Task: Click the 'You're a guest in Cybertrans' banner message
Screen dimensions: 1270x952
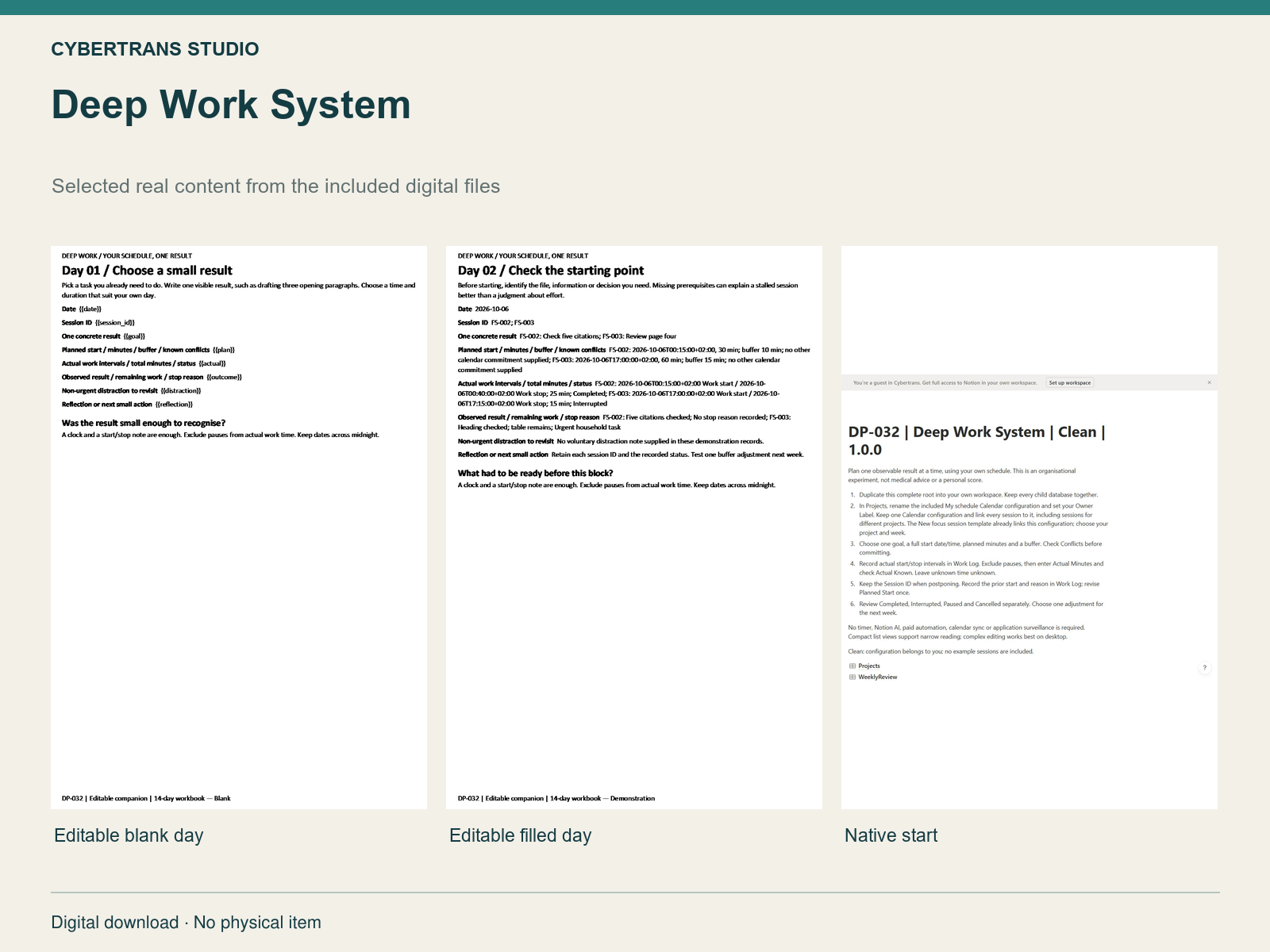Action: click(x=945, y=382)
